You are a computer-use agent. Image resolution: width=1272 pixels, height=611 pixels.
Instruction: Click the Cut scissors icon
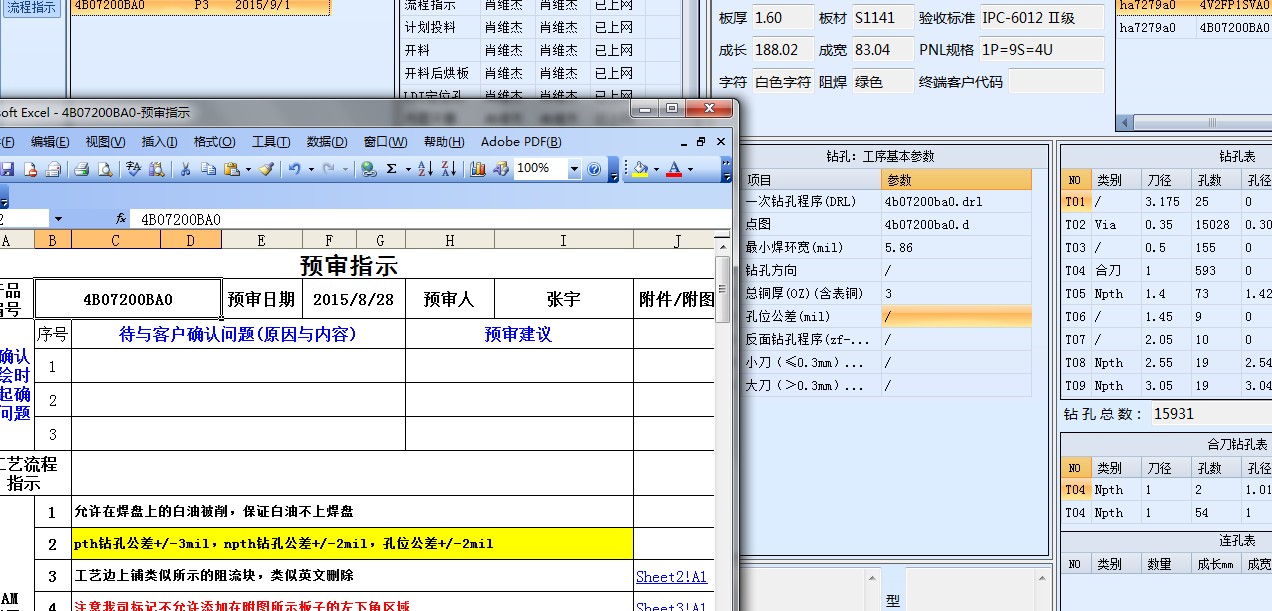(185, 169)
